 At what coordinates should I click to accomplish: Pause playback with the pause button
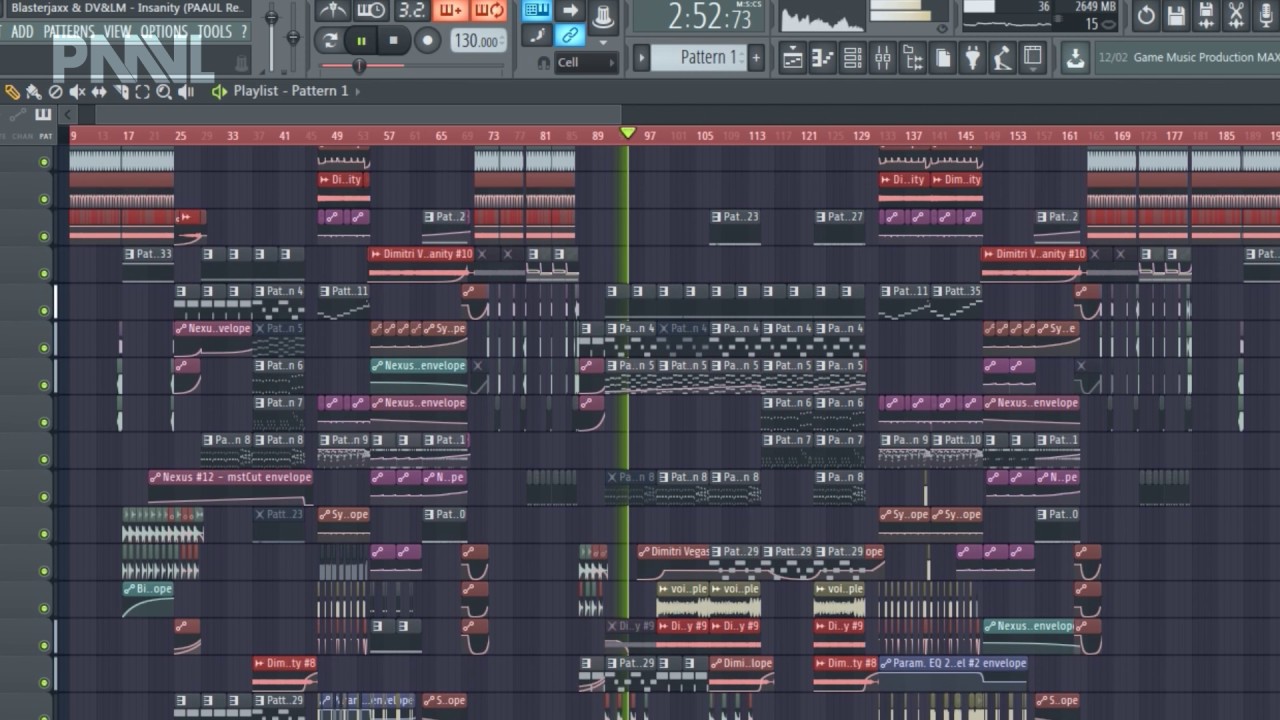[x=360, y=41]
